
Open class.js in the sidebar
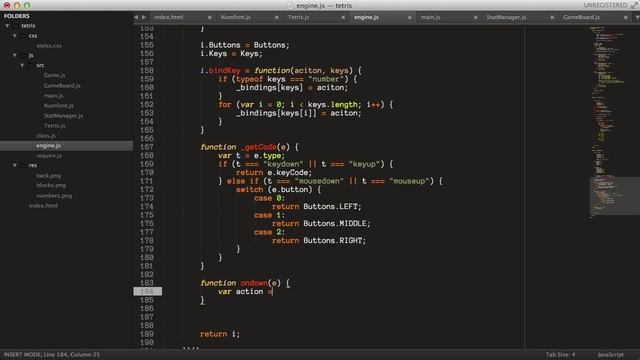pos(46,136)
